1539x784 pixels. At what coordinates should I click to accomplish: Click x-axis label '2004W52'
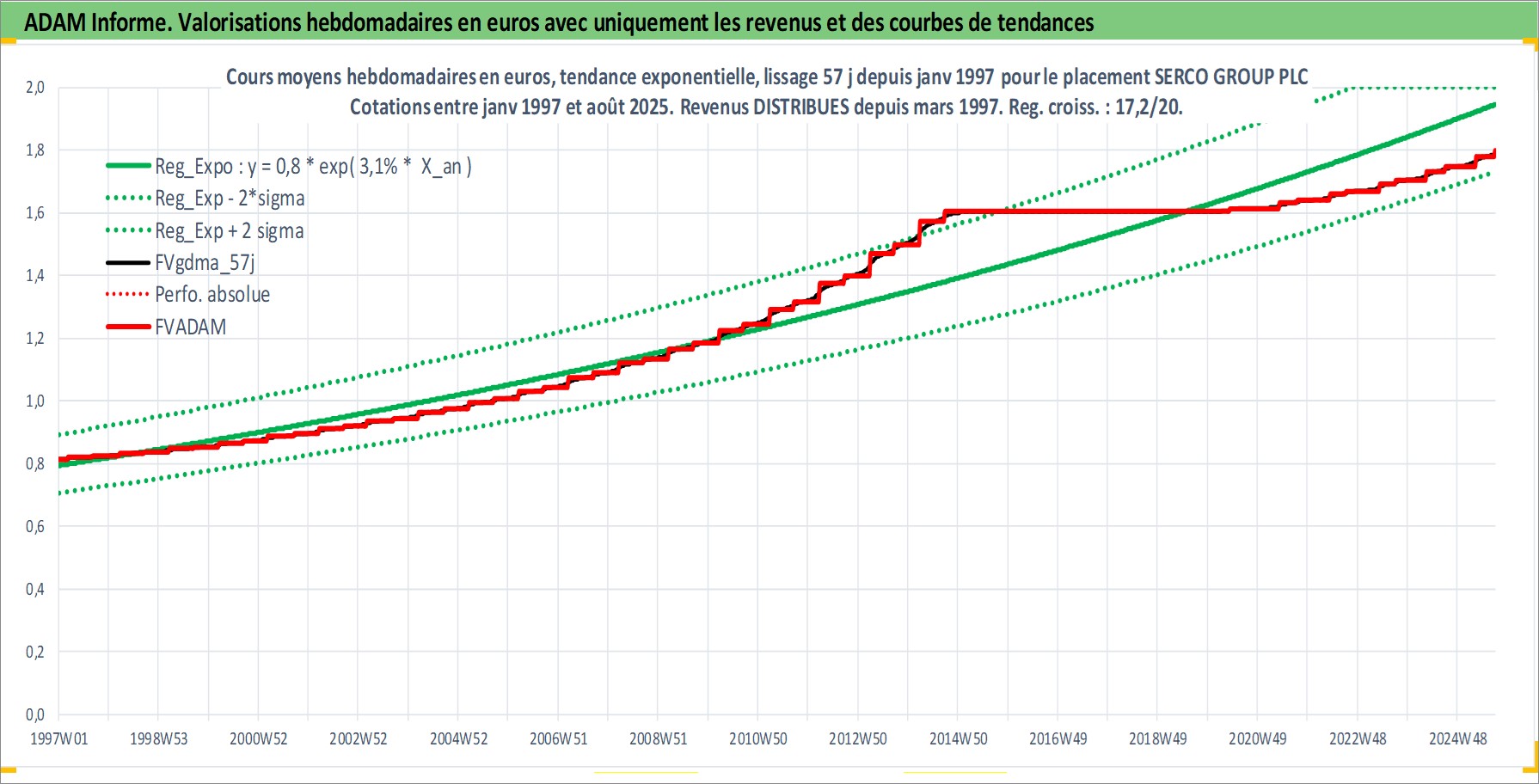tap(458, 738)
